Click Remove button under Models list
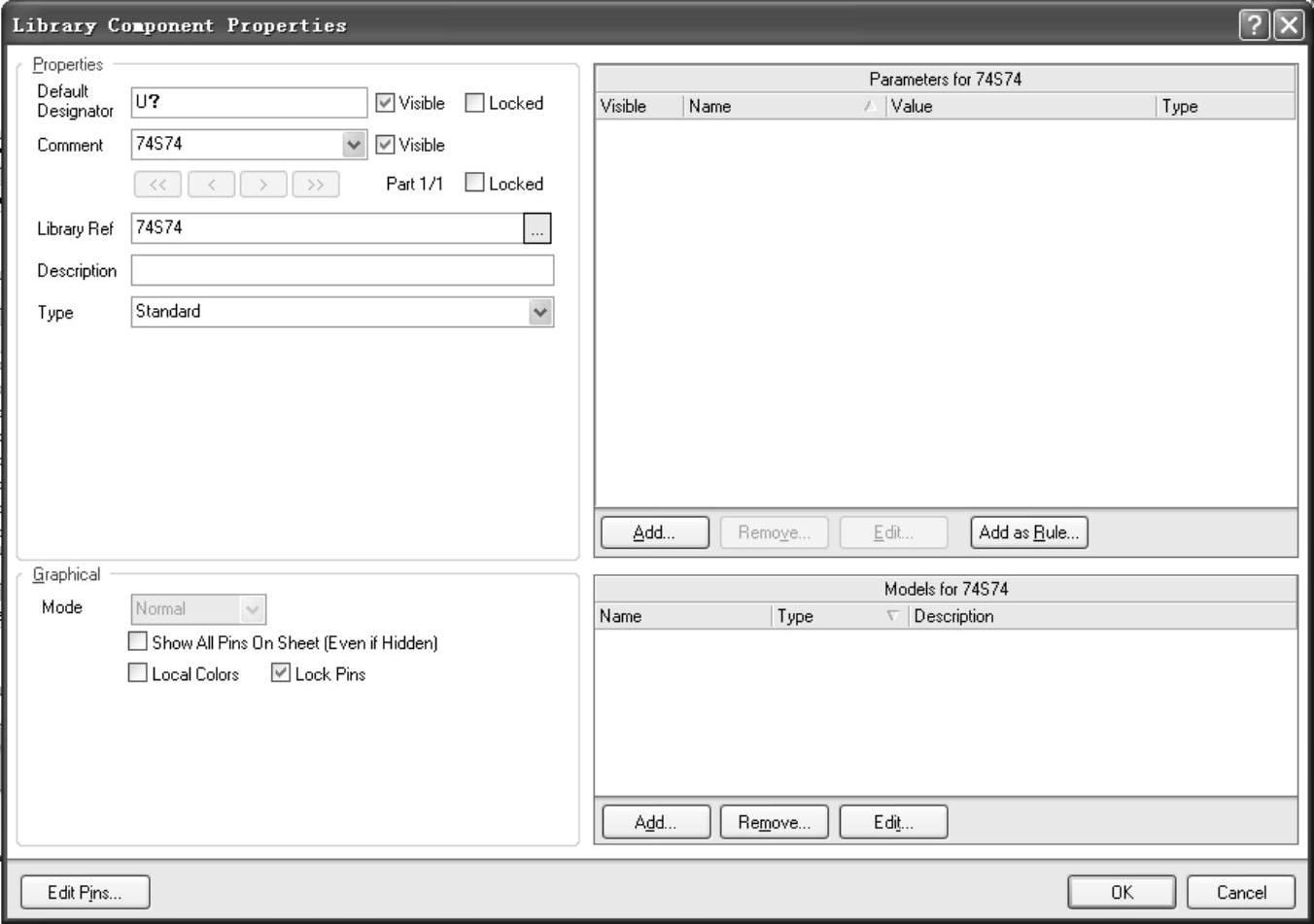Screen dimensions: 1314x924 (x=774, y=822)
